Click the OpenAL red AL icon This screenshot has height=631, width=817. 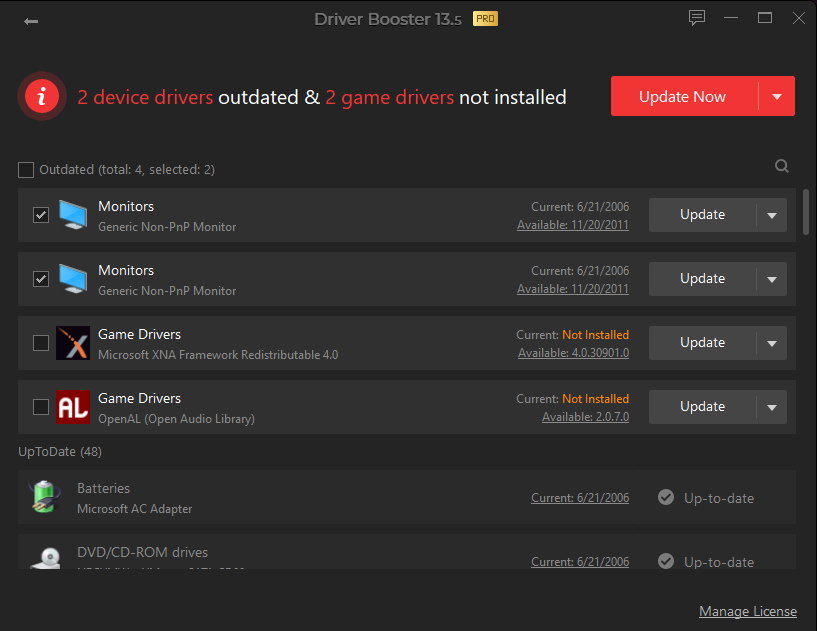[73, 407]
